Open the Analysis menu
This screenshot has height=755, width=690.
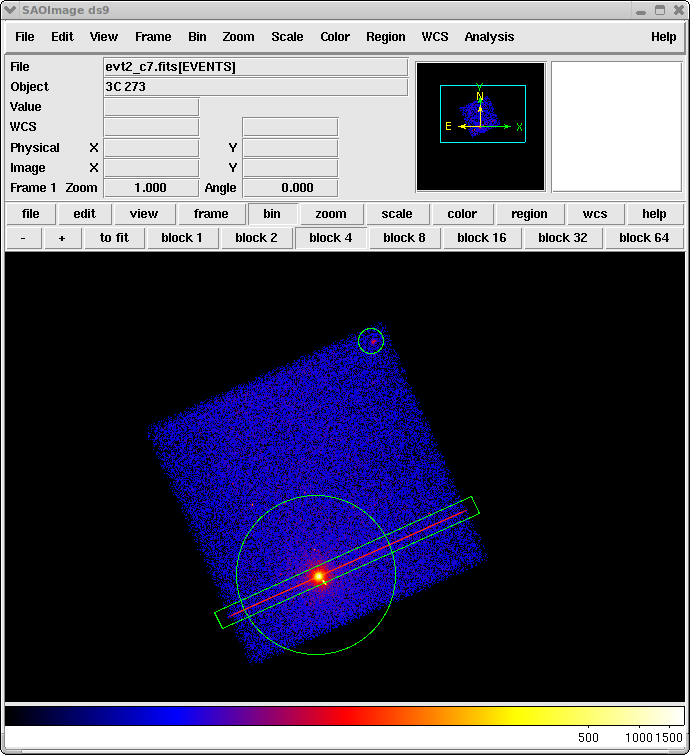489,37
